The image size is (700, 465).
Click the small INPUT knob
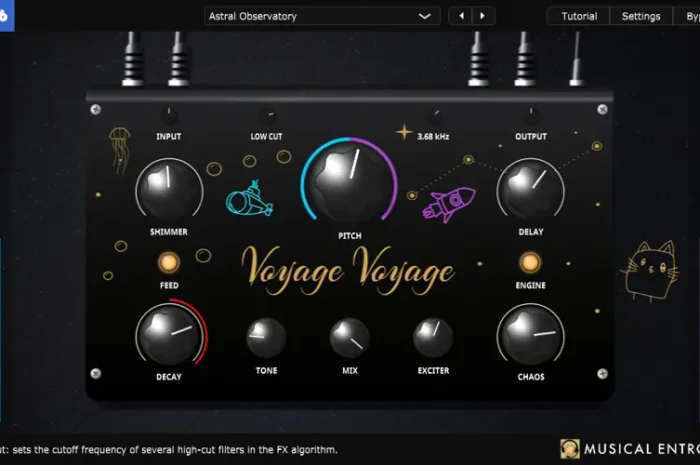pos(169,116)
